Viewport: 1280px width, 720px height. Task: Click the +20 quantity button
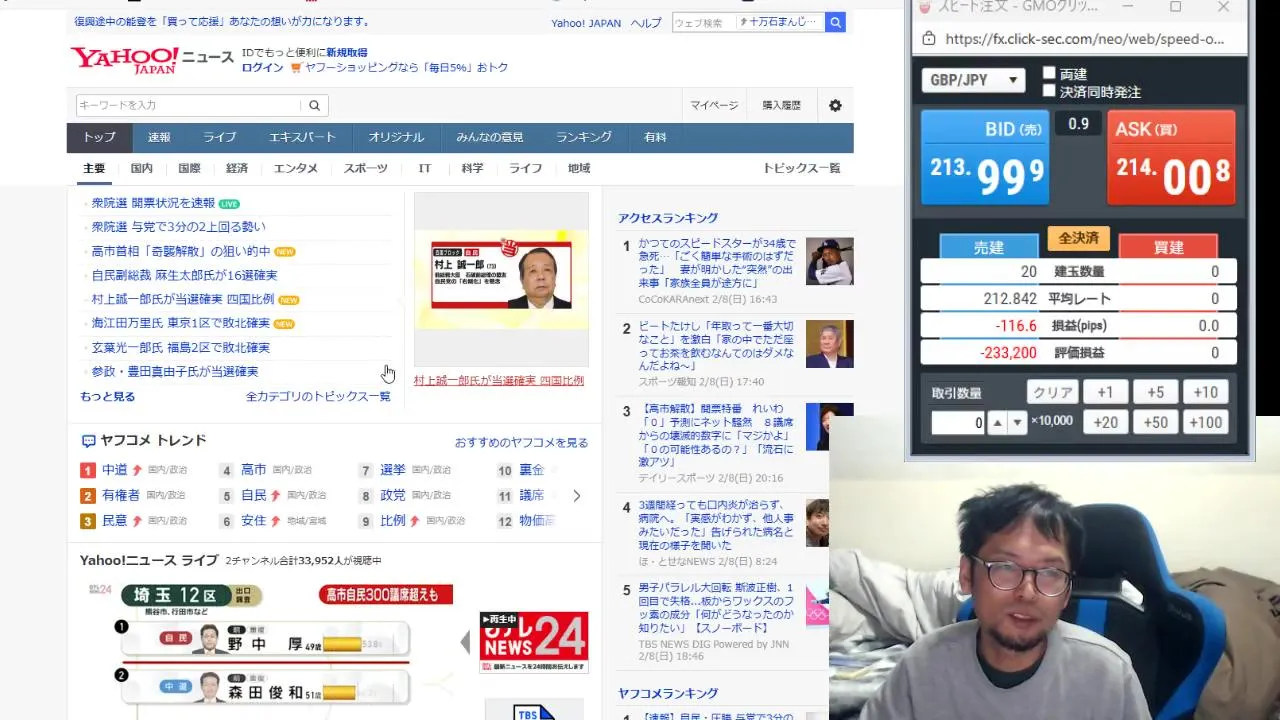click(x=1105, y=423)
